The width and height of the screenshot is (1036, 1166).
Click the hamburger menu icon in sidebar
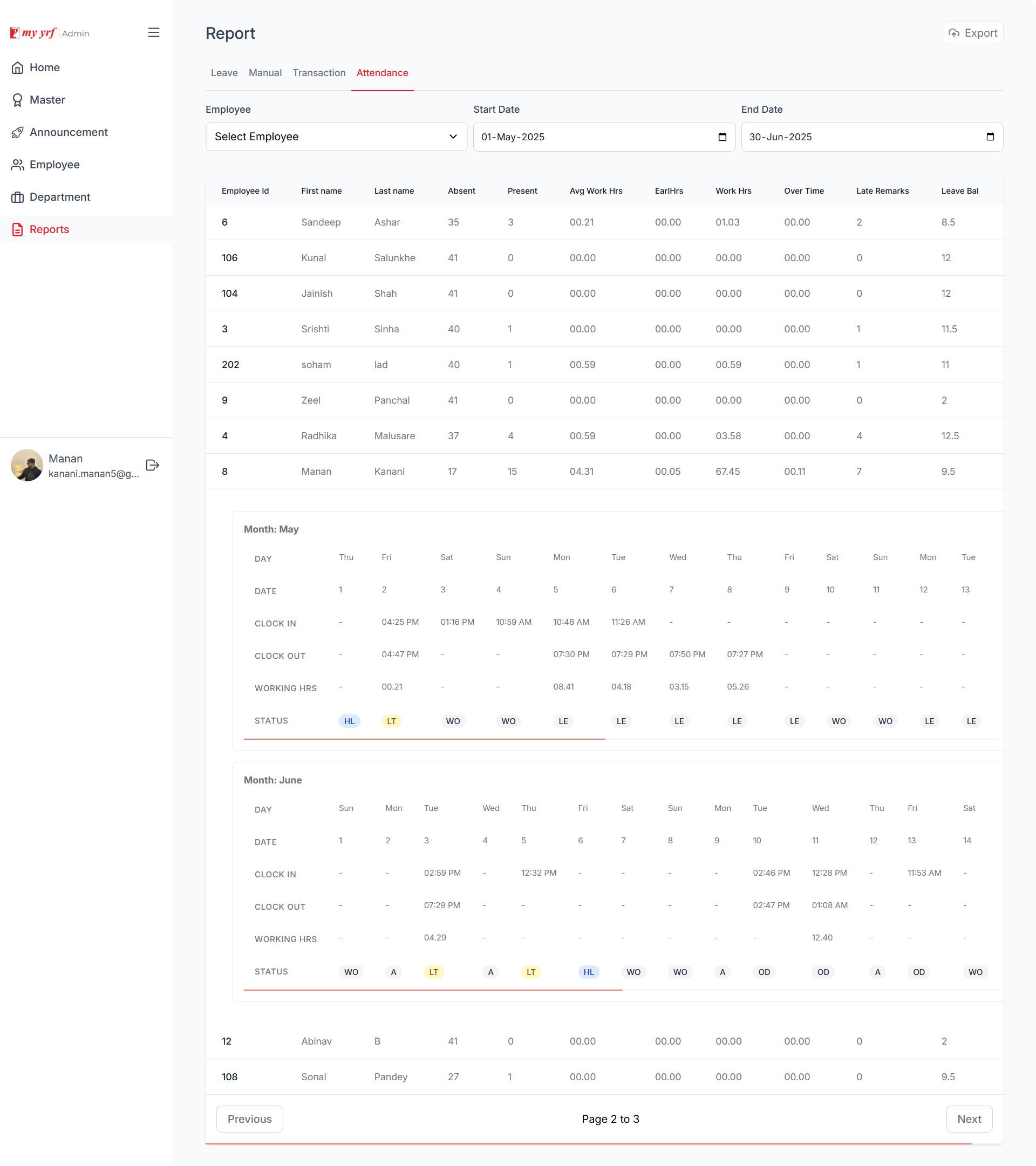(x=153, y=32)
